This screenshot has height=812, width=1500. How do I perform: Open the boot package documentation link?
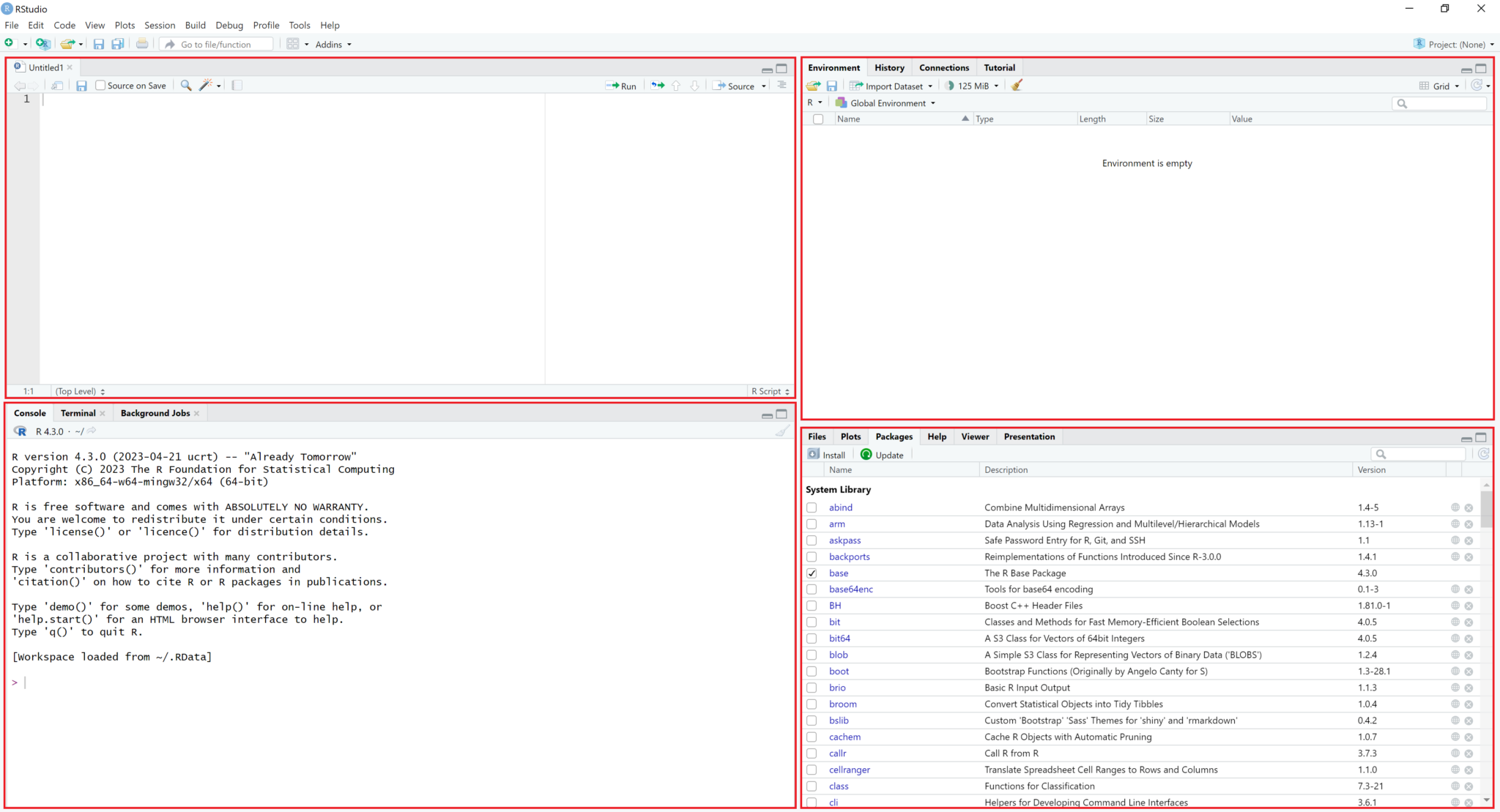click(1454, 671)
